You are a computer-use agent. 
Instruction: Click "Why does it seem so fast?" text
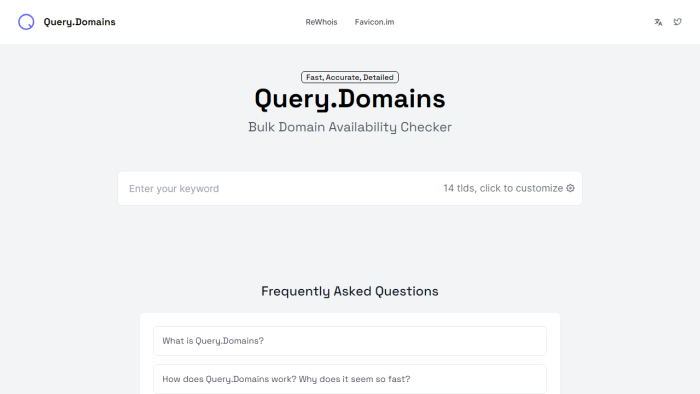point(354,379)
